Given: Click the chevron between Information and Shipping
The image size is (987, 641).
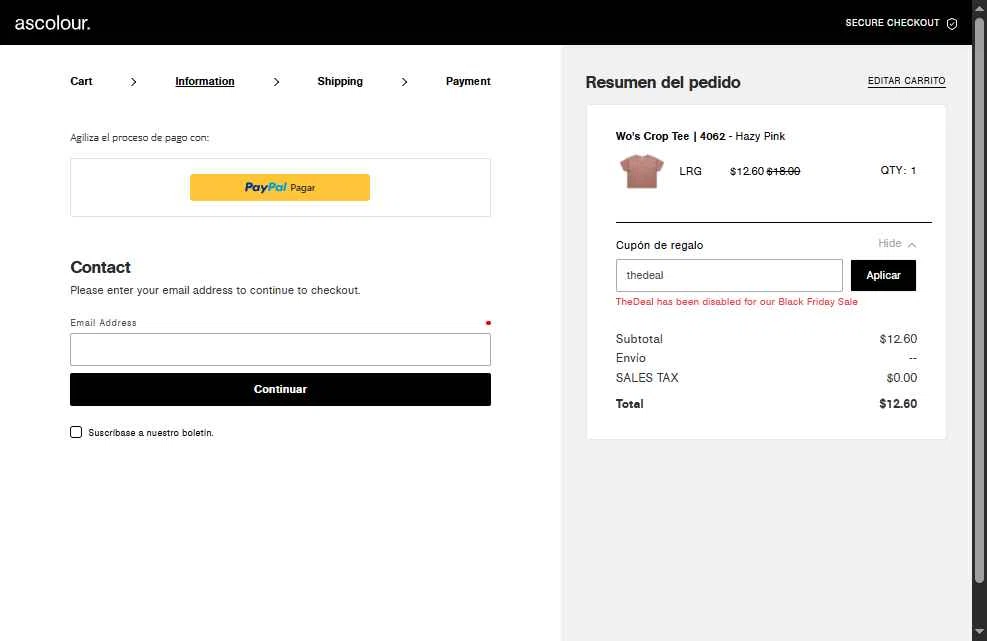Looking at the screenshot, I should pyautogui.click(x=276, y=82).
